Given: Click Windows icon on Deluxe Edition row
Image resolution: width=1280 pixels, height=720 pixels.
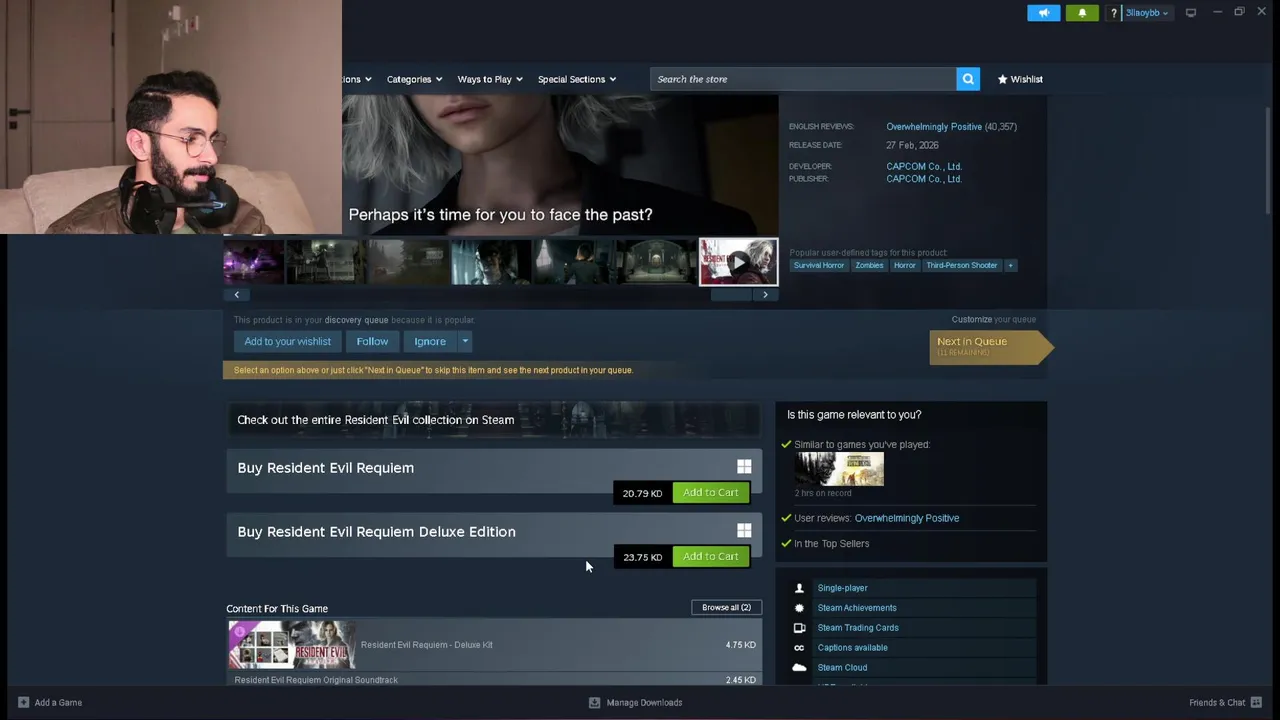Looking at the screenshot, I should [744, 531].
